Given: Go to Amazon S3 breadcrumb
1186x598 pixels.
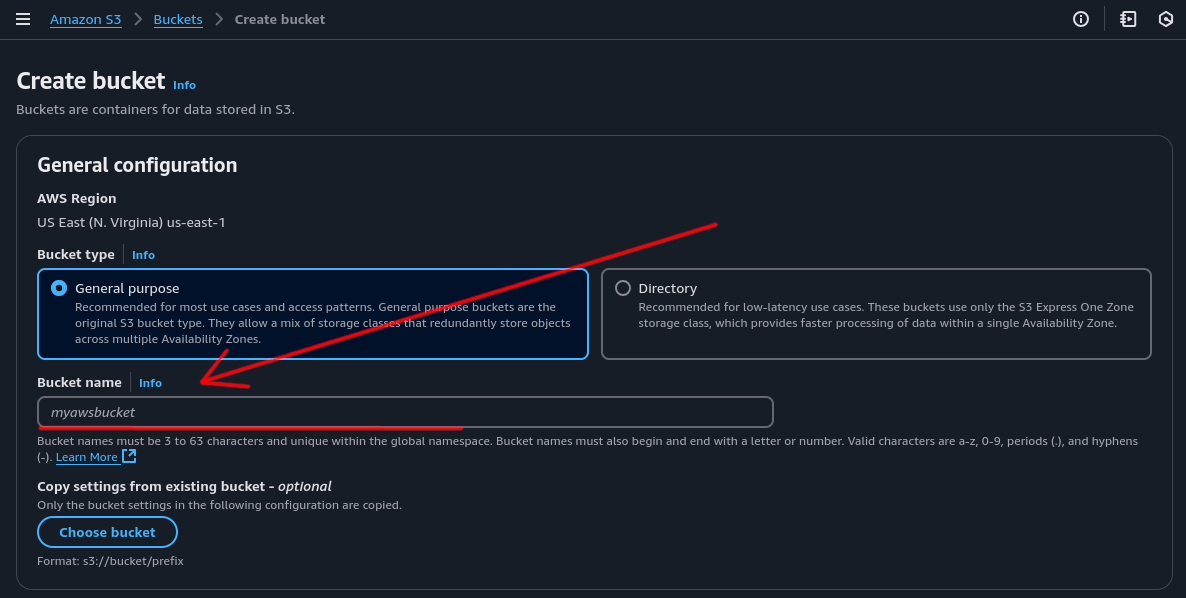Looking at the screenshot, I should pos(86,19).
